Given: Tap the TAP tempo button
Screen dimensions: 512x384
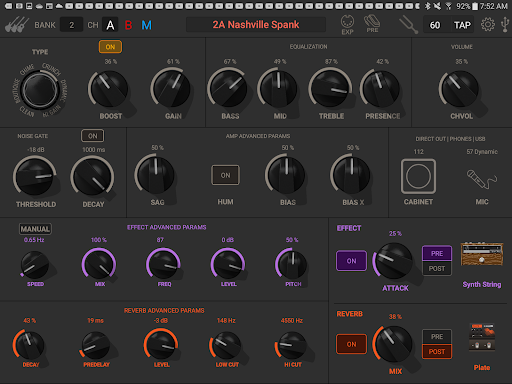Looking at the screenshot, I should tap(462, 25).
